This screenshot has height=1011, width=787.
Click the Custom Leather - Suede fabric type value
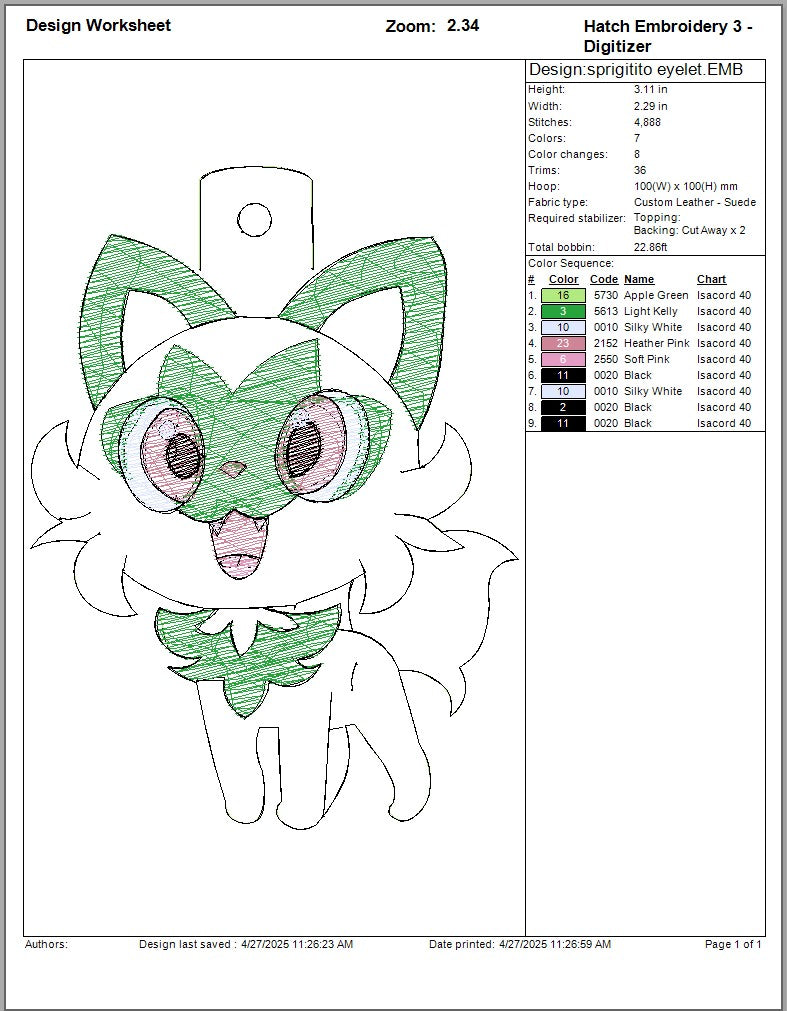click(694, 202)
